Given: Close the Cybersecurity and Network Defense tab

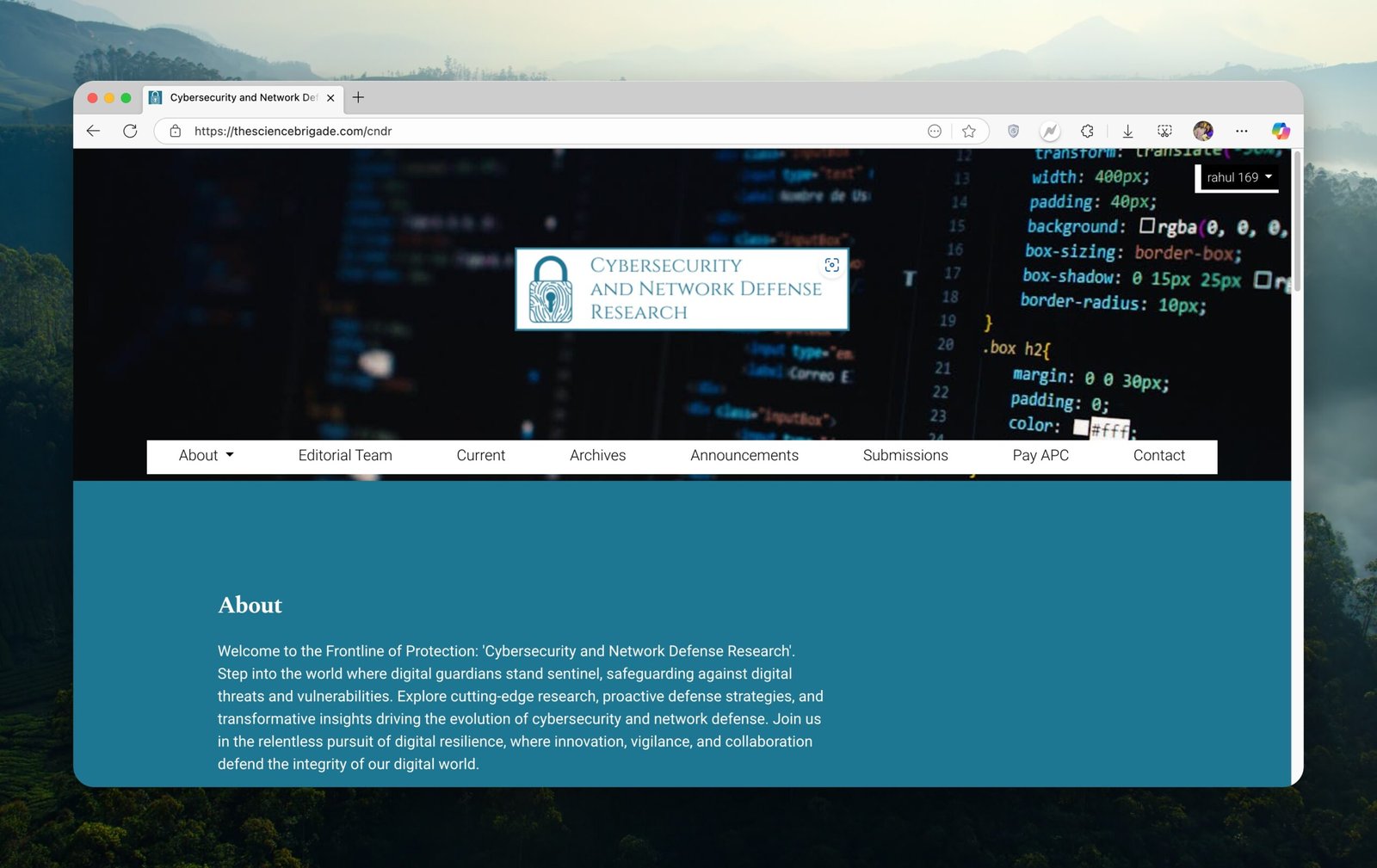Looking at the screenshot, I should coord(330,98).
